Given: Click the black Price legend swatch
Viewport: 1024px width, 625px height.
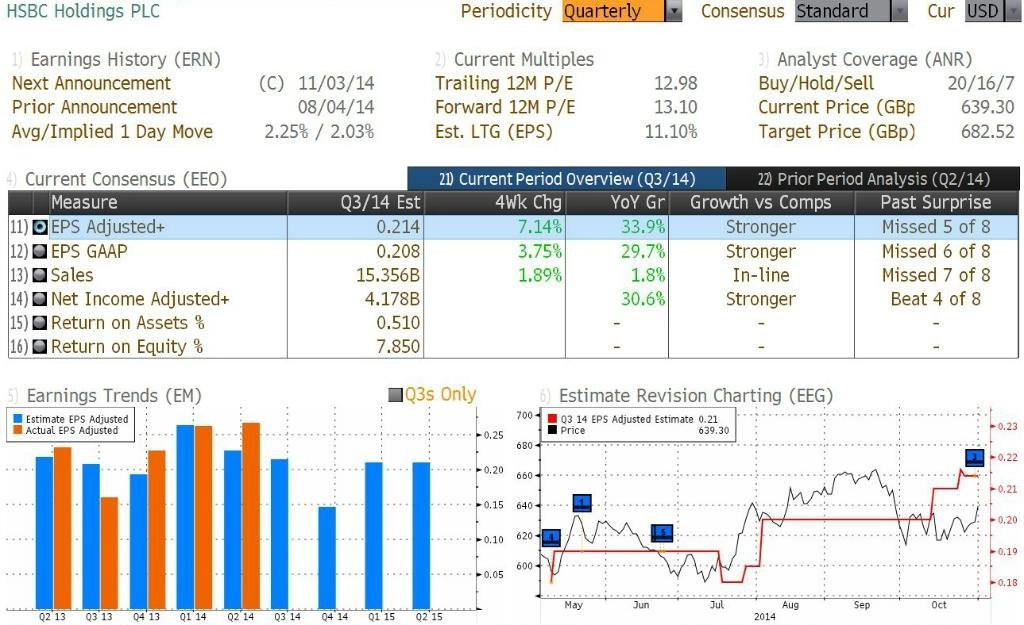Looking at the screenshot, I should [552, 430].
